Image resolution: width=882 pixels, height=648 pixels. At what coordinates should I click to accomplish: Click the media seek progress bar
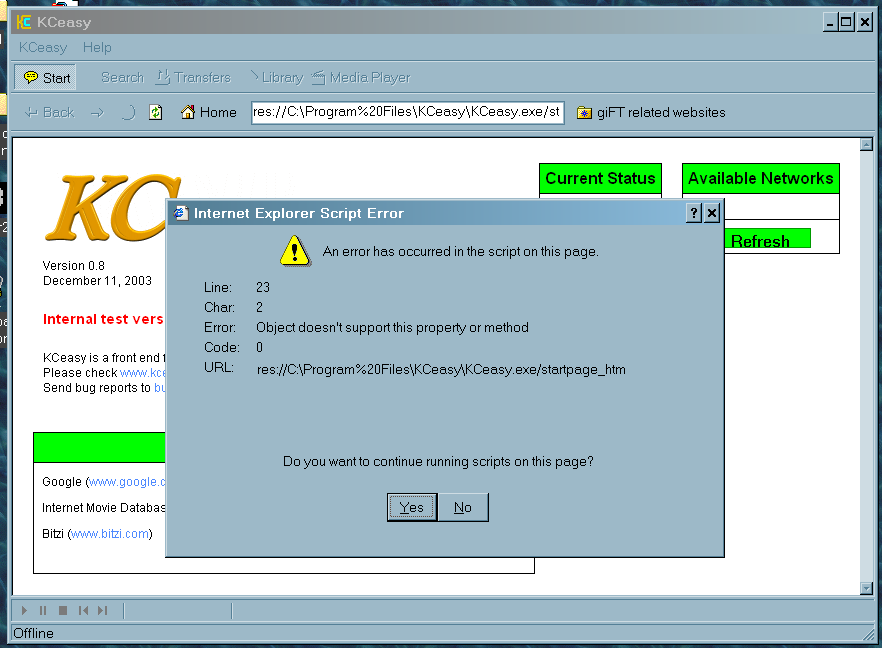pyautogui.click(x=177, y=610)
